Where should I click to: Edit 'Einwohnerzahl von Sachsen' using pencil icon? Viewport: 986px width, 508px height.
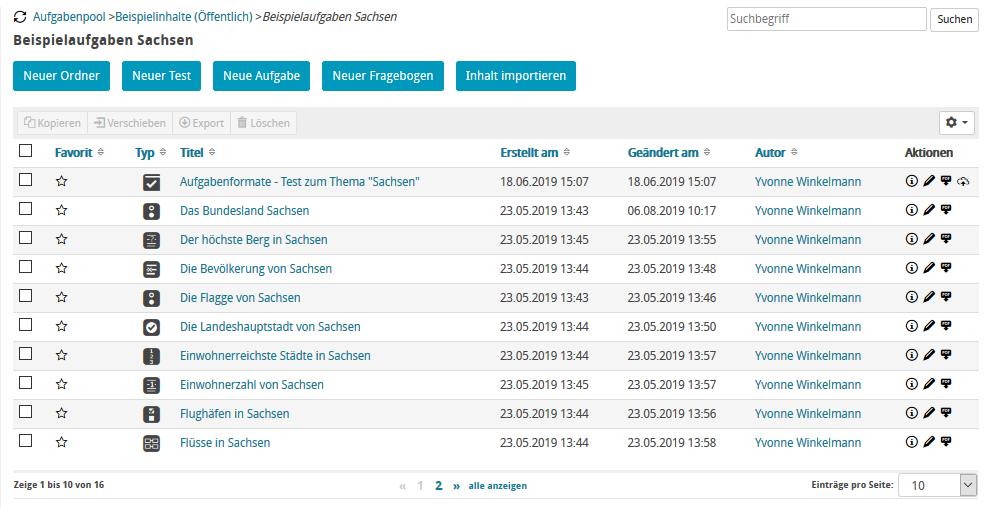[x=928, y=384]
